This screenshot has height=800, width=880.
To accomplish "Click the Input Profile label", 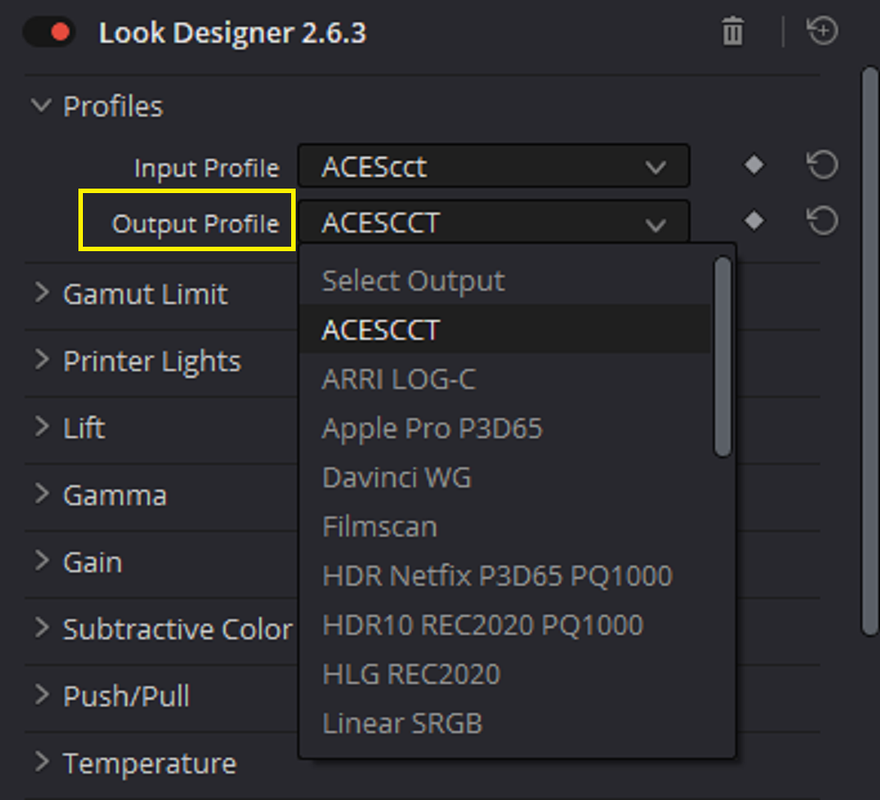I will click(x=207, y=167).
